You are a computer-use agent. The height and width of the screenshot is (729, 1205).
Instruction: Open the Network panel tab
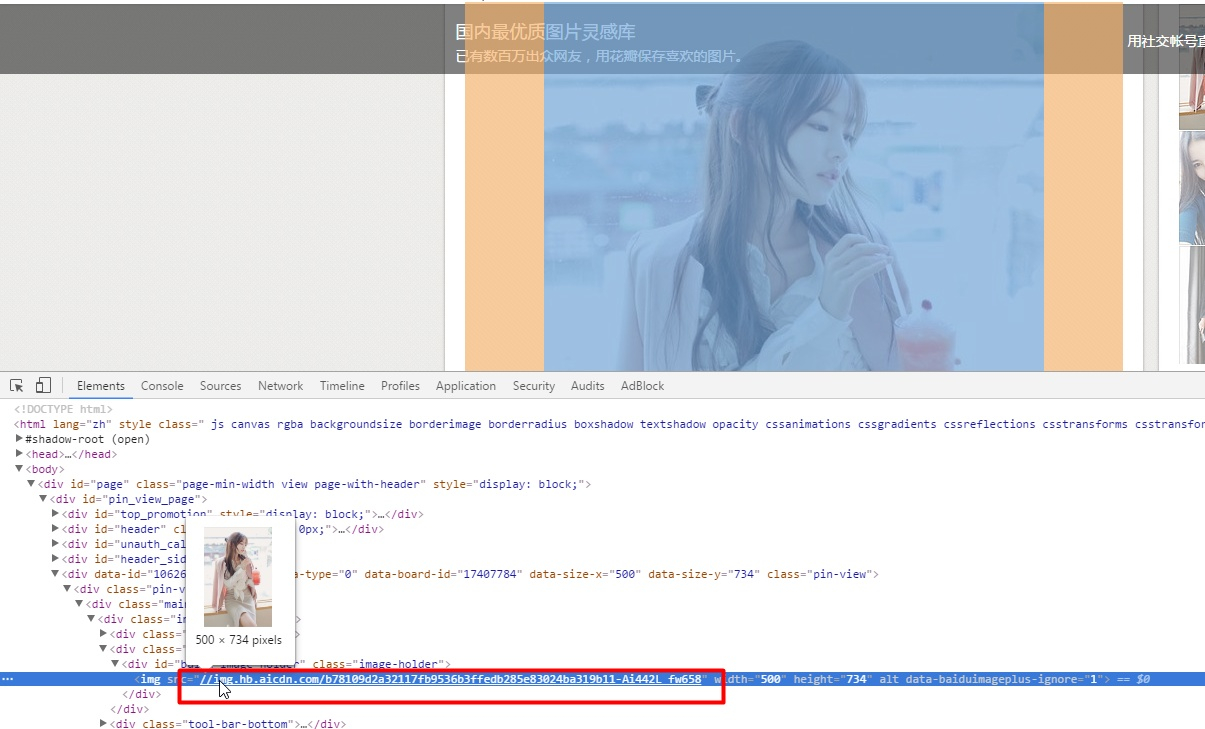[280, 386]
